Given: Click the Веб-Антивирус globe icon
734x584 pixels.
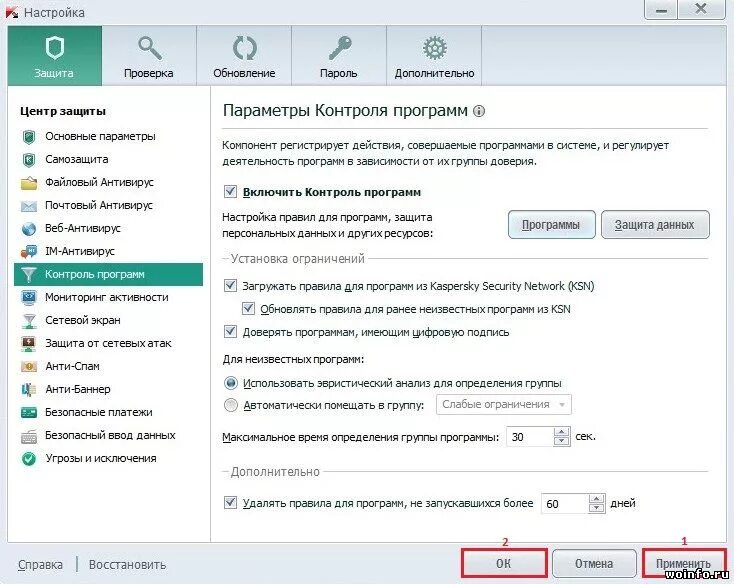Looking at the screenshot, I should click(29, 229).
